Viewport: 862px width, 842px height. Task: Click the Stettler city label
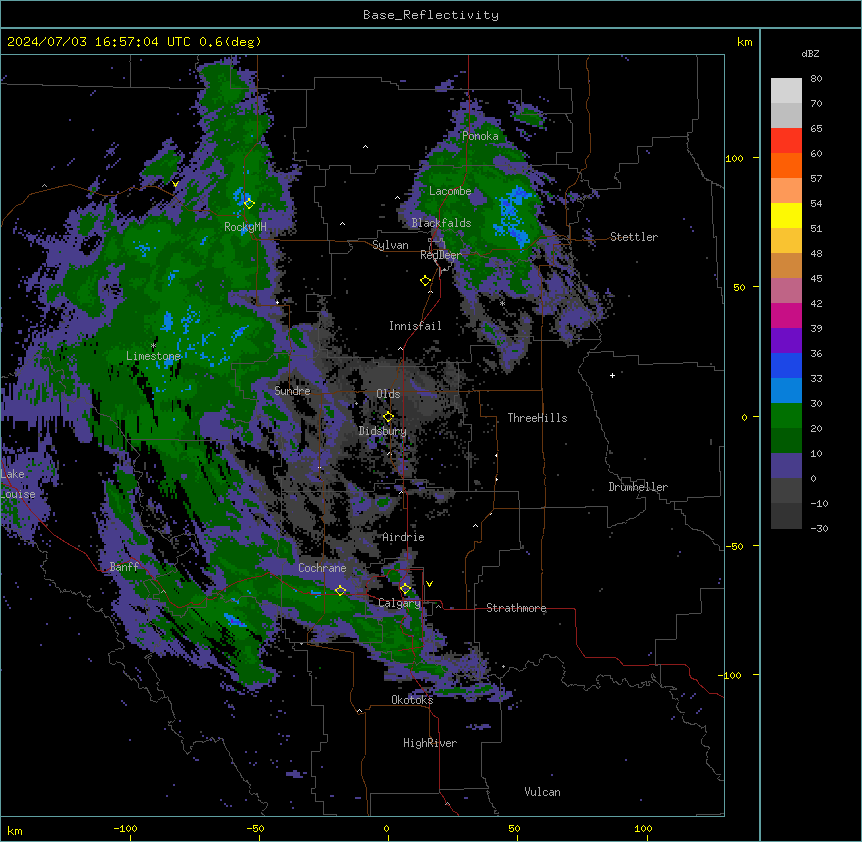coord(634,237)
